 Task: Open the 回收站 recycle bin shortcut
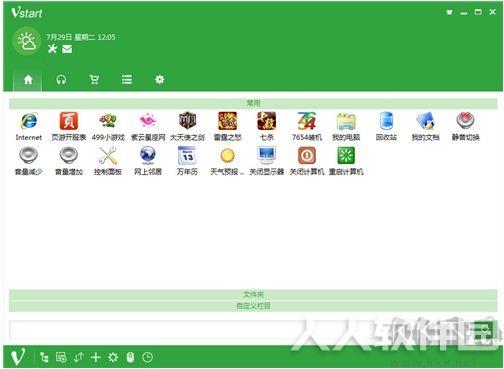[386, 121]
